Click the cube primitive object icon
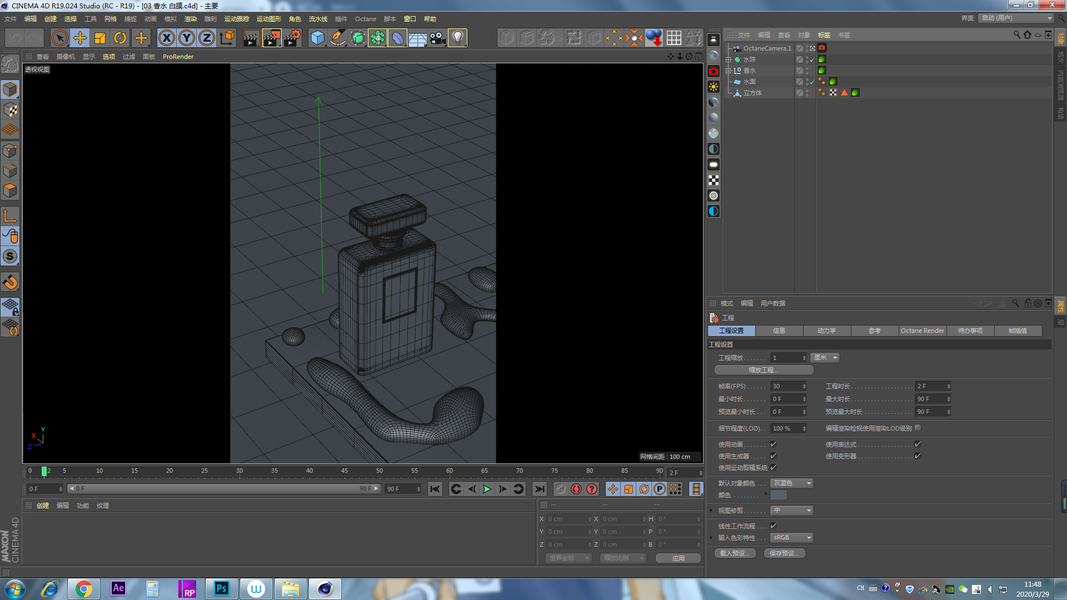The image size is (1067, 600). pyautogui.click(x=317, y=38)
